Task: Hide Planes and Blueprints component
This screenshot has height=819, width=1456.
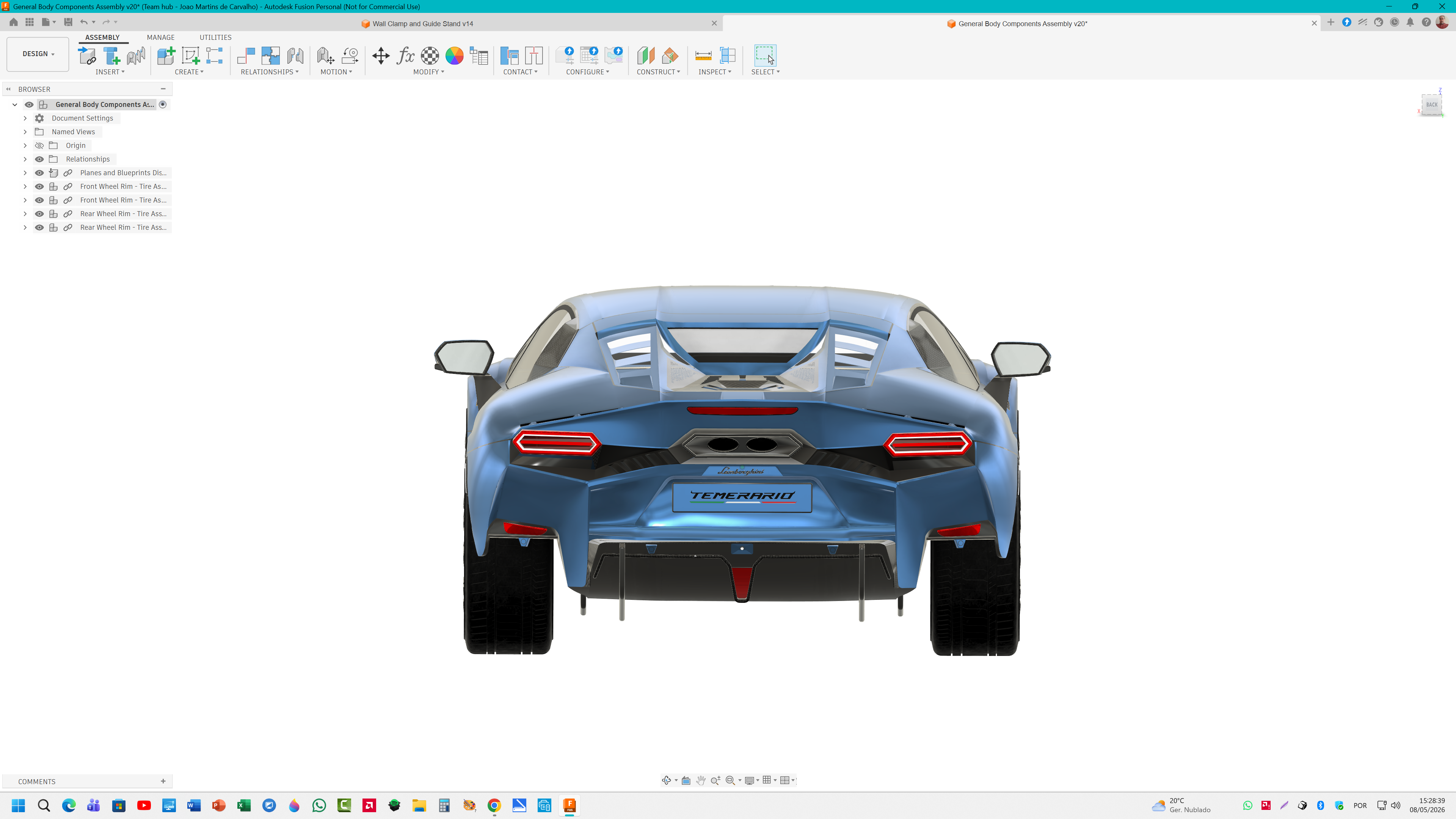Action: (x=39, y=173)
